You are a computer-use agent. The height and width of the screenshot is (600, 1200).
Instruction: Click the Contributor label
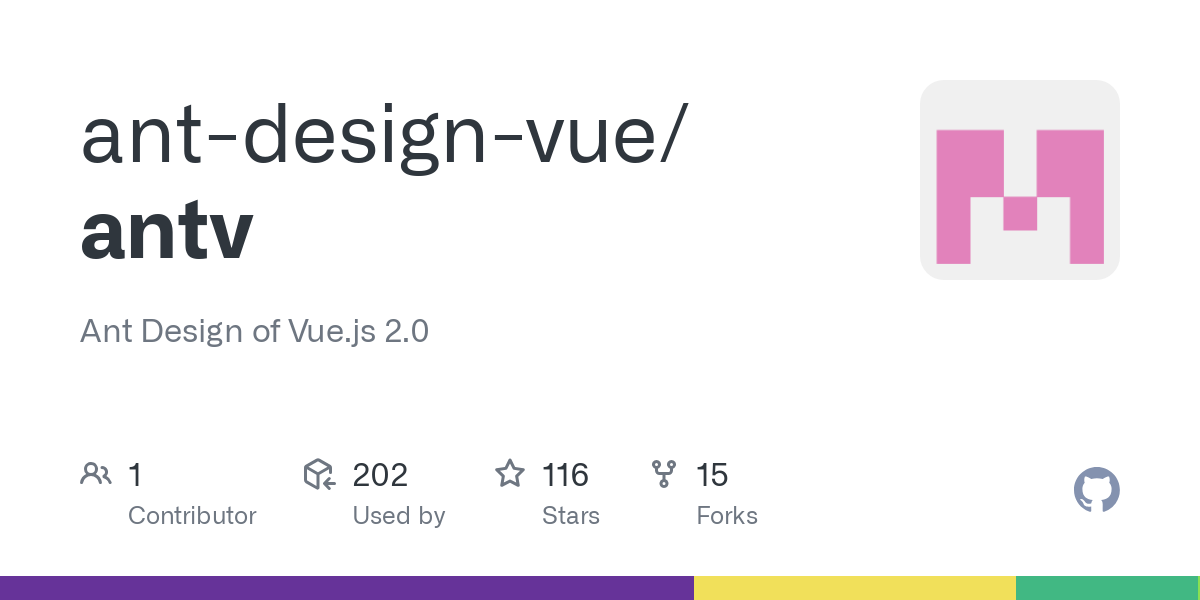point(192,516)
